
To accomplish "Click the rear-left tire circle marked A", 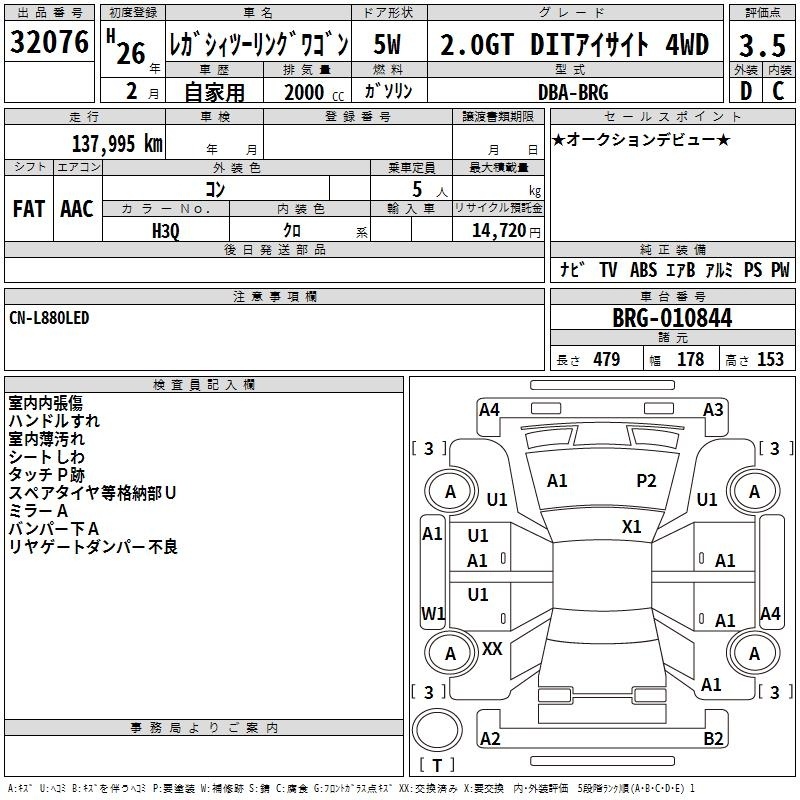I will 450,653.
